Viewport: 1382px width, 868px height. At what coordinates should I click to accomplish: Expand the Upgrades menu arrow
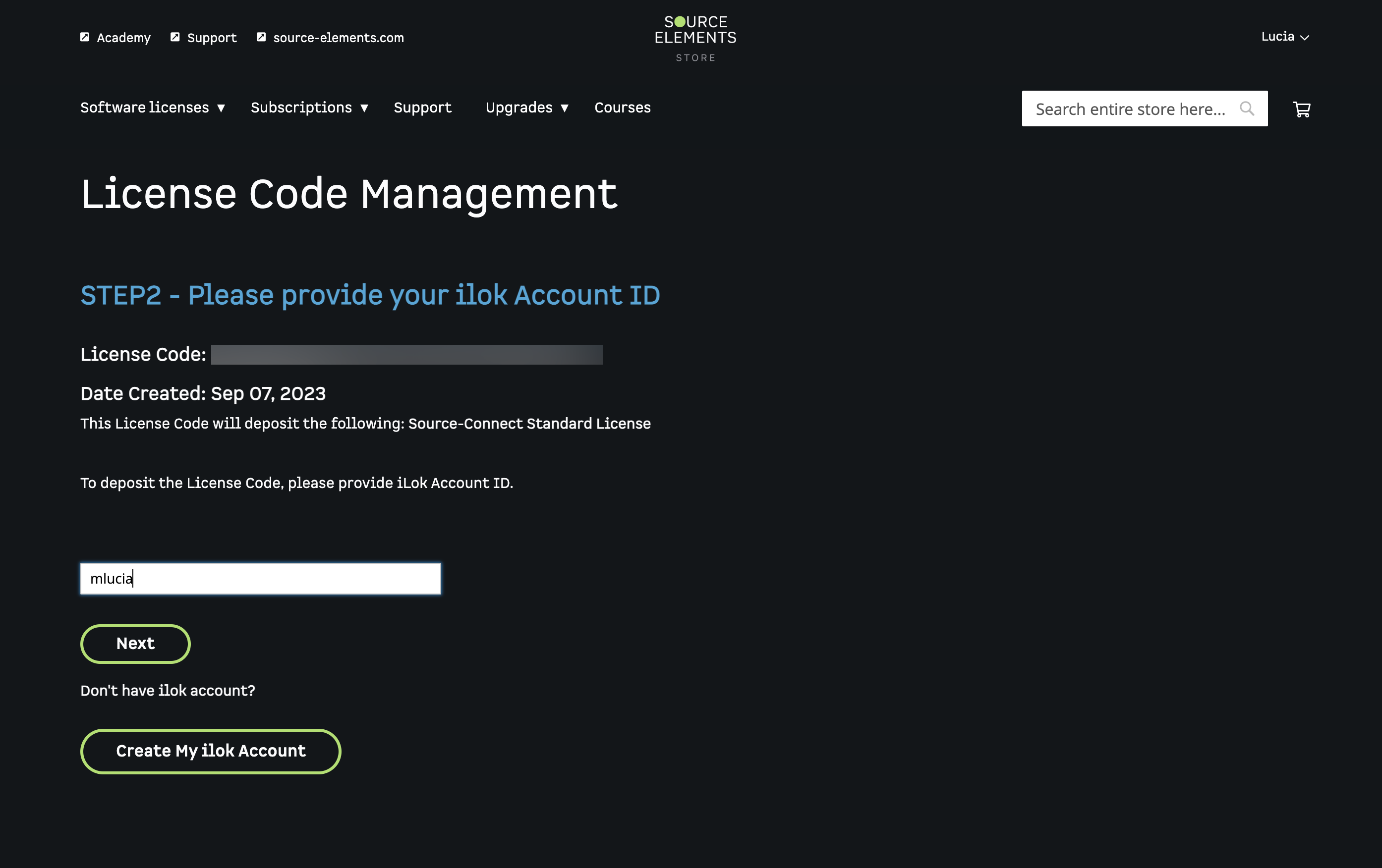pos(564,108)
